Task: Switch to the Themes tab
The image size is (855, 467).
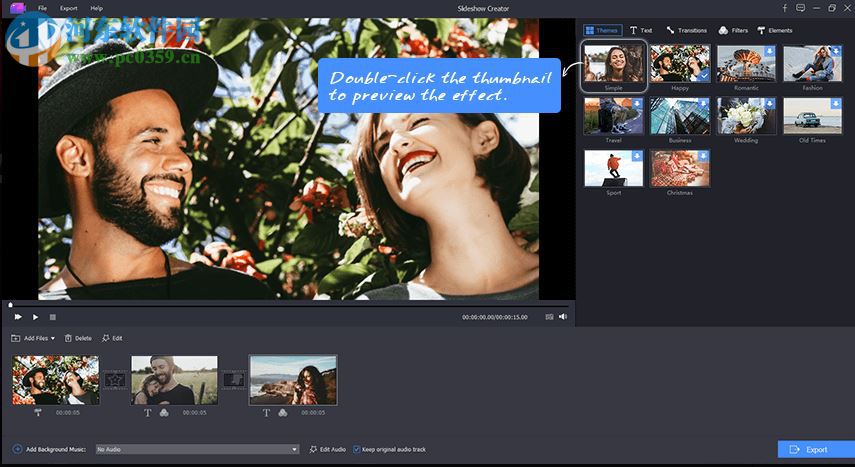Action: 602,31
